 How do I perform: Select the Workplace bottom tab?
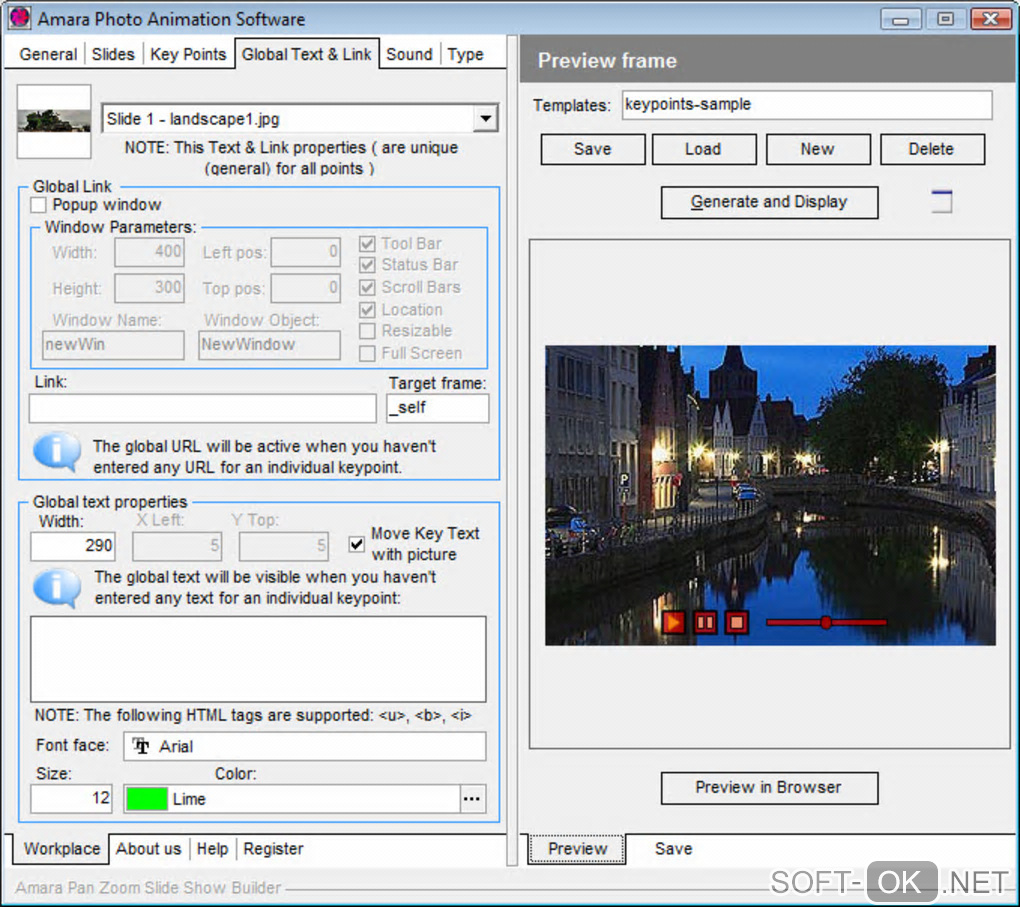click(62, 848)
